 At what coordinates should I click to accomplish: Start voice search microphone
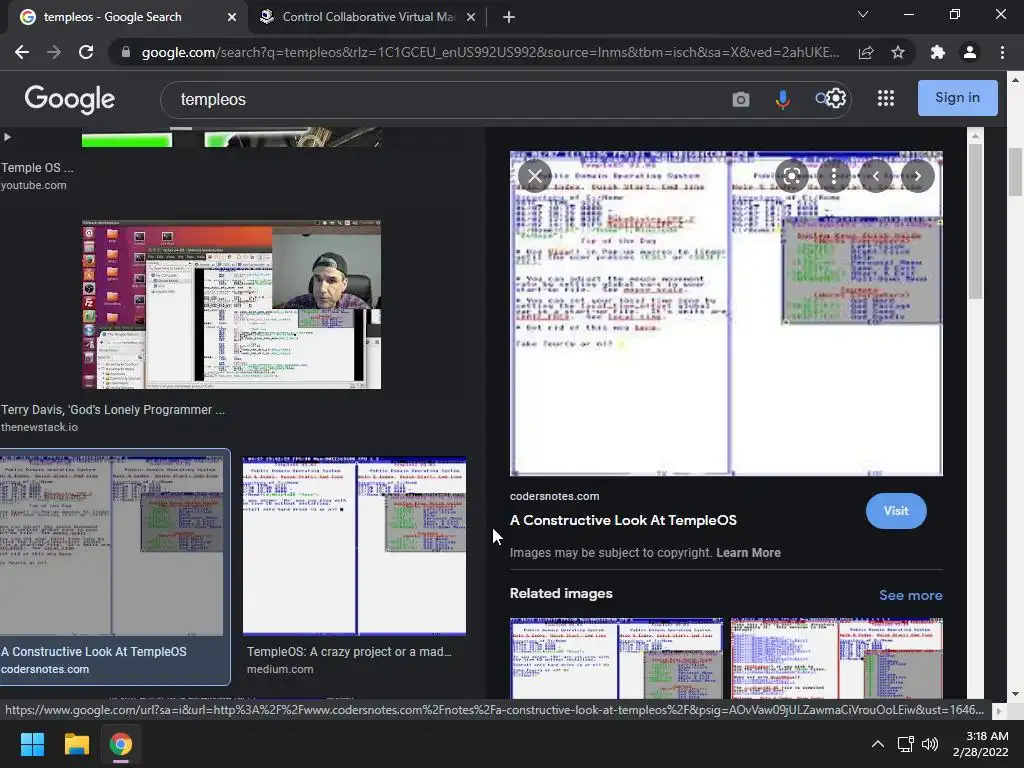tap(782, 99)
